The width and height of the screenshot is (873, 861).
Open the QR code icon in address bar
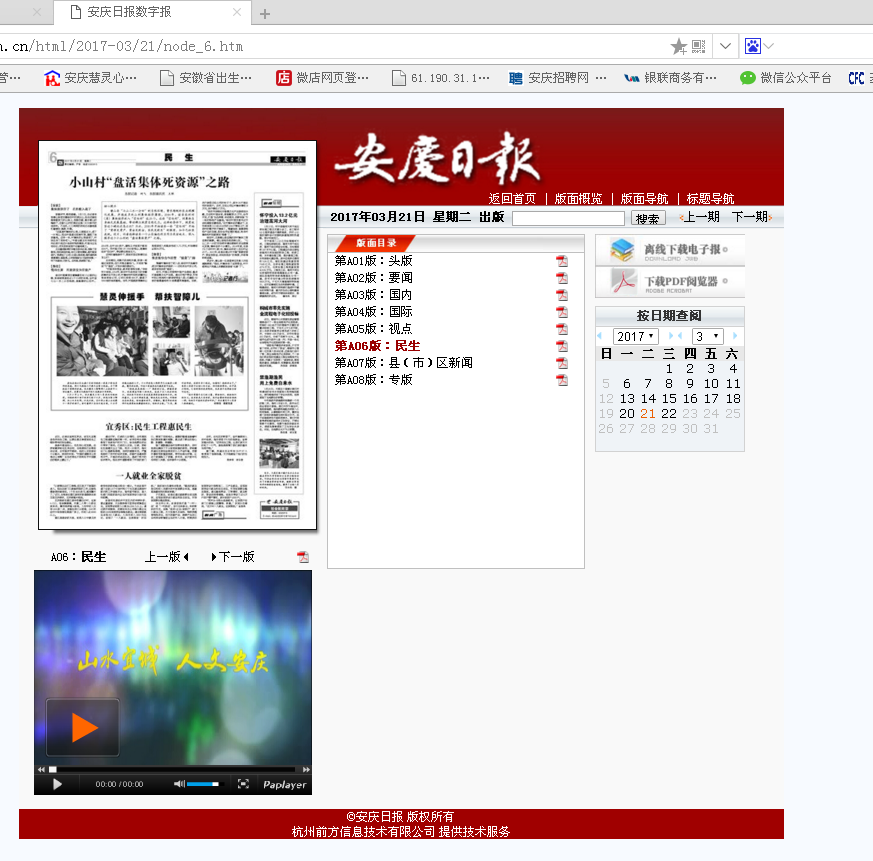point(698,46)
